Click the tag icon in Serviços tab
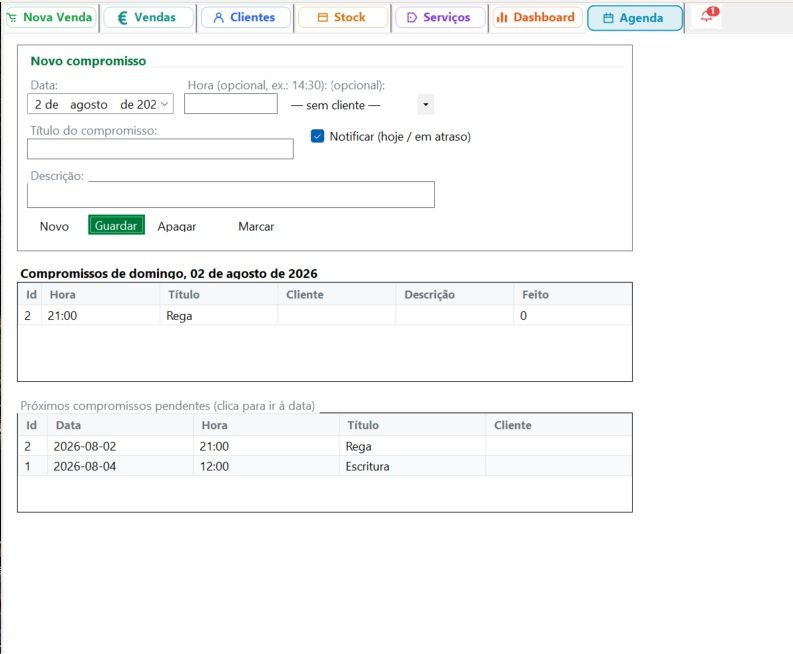This screenshot has height=654, width=793. pos(412,18)
